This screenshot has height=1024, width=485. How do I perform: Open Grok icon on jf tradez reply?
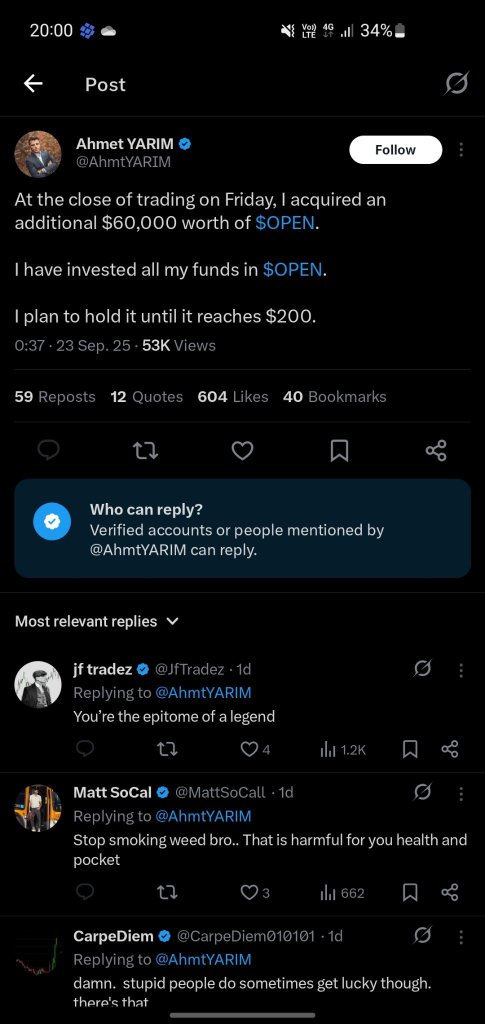pos(422,669)
